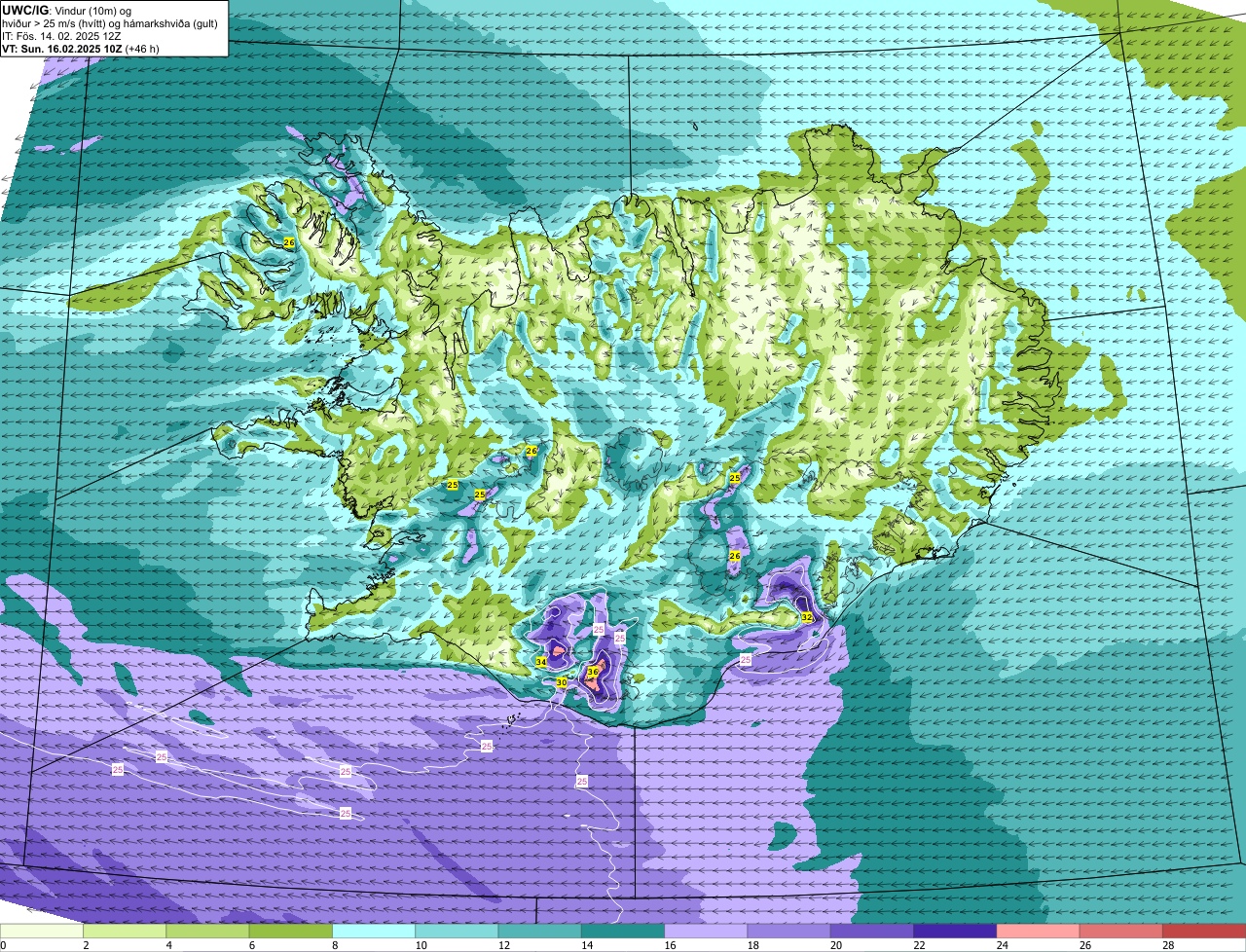Pick the 22–24 m/s dark indigo legend swatch
The image size is (1246, 952).
click(955, 932)
